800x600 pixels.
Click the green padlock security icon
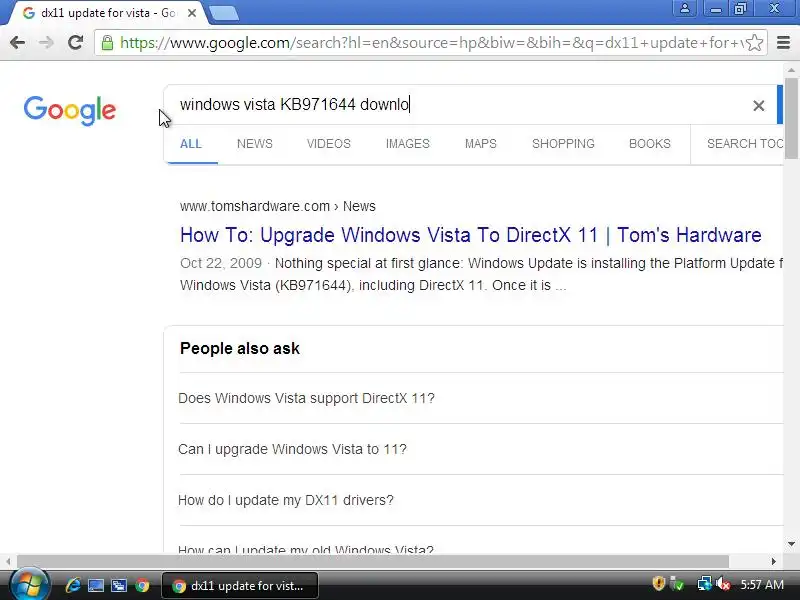[x=107, y=42]
